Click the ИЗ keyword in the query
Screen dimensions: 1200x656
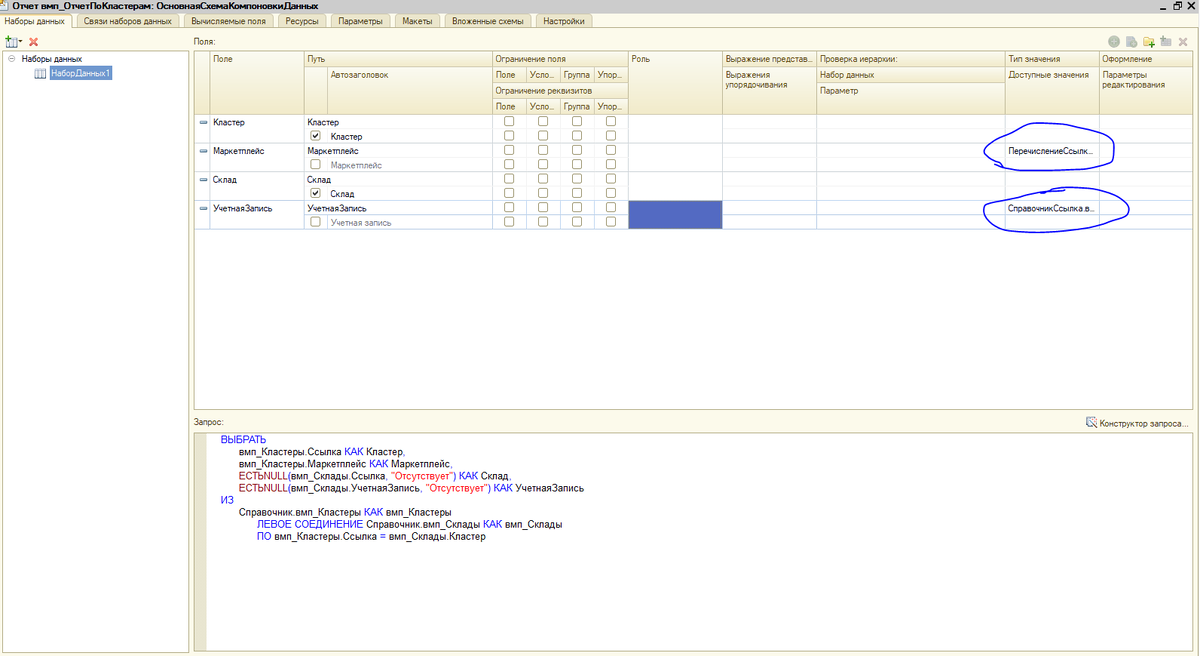[227, 500]
